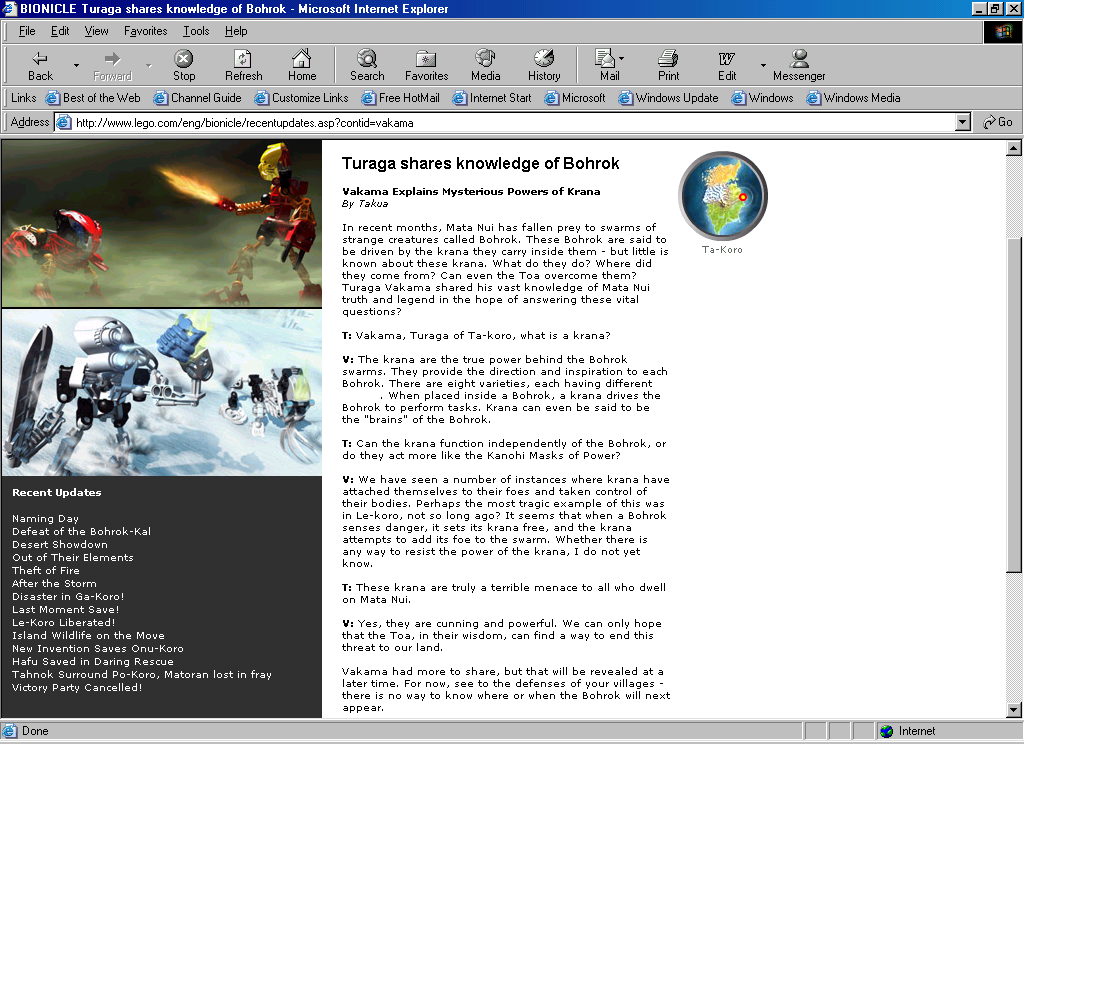Click the Back toolbar button
This screenshot has width=1100, height=1000.
pos(40,65)
